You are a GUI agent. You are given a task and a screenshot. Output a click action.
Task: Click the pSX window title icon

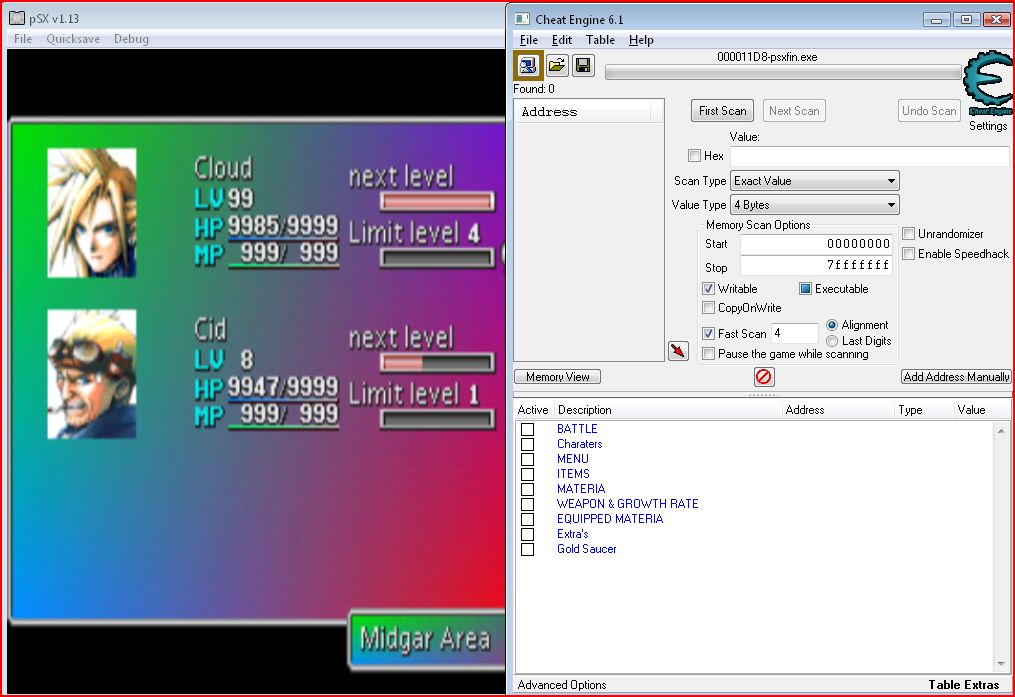[x=17, y=19]
